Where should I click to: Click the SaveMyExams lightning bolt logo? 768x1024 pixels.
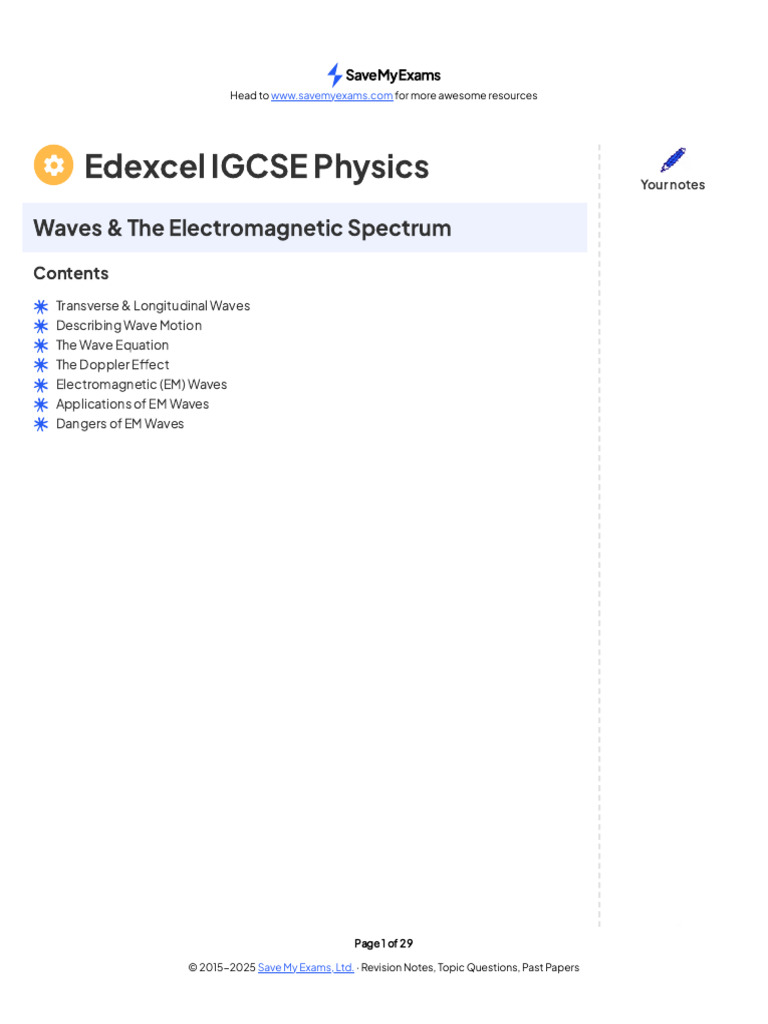334,75
